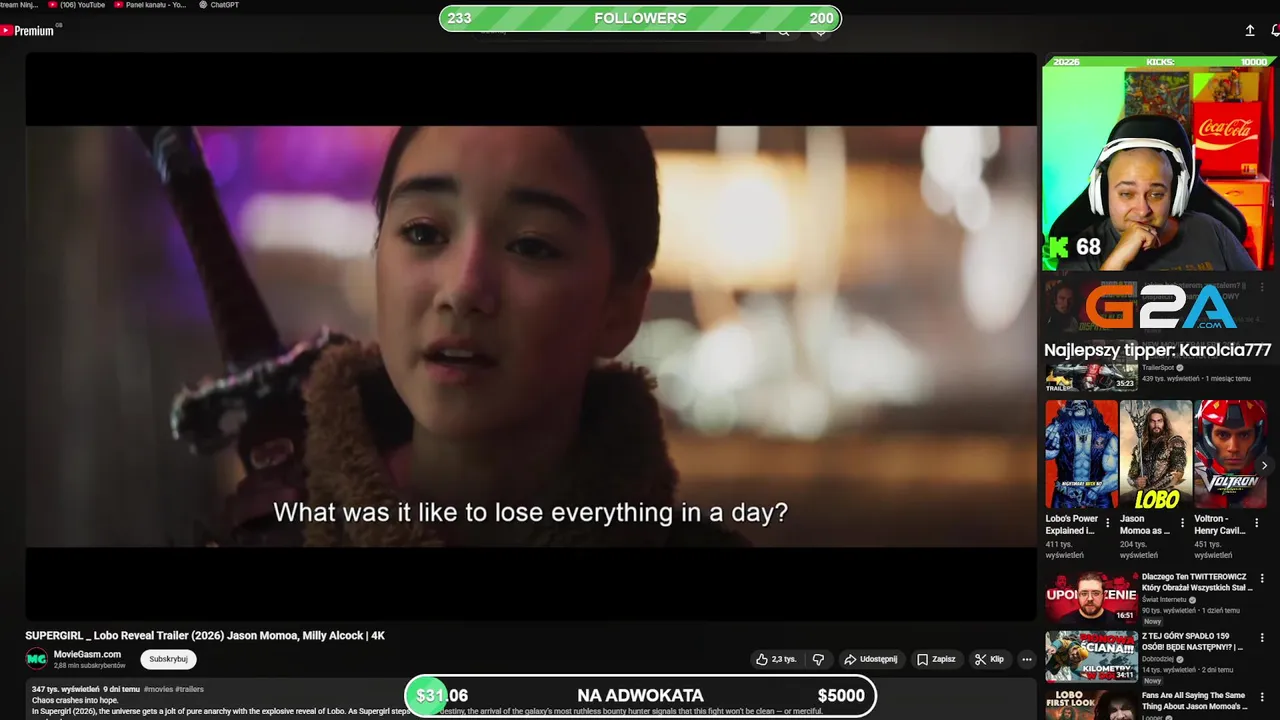Click the upload/create icon in the header

[x=1249, y=31]
